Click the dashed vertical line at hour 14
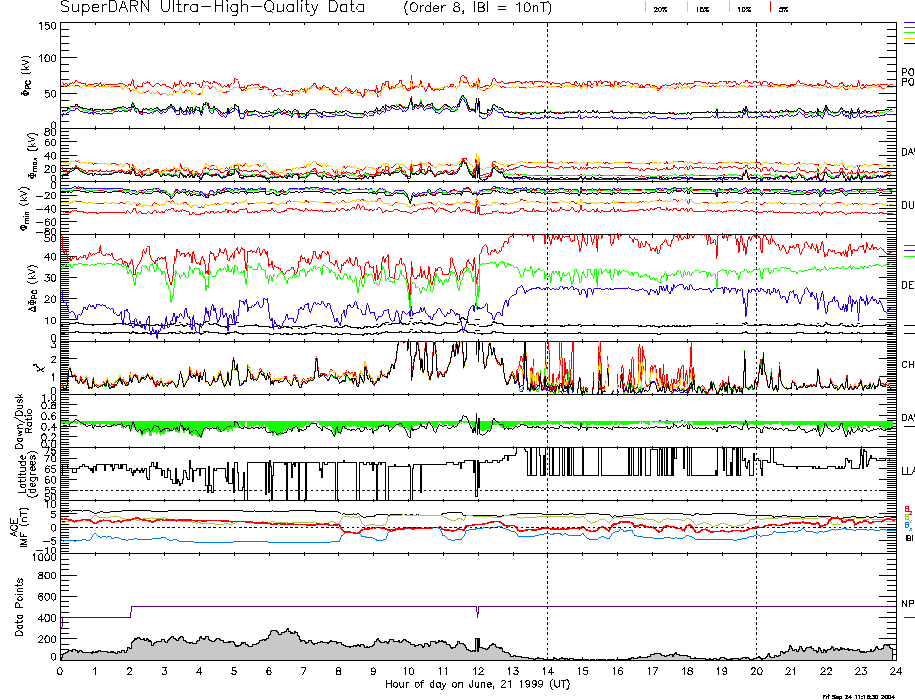 click(547, 300)
